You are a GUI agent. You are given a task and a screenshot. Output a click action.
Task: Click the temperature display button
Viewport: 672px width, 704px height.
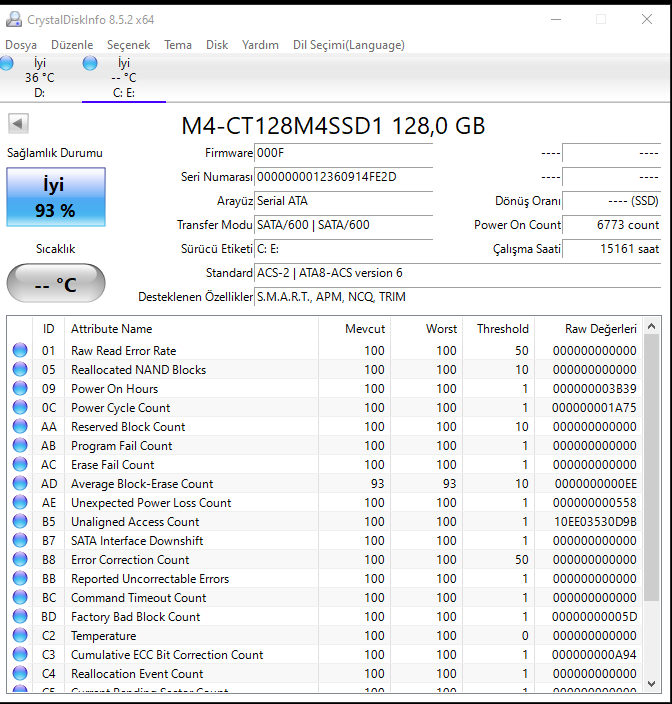[x=56, y=284]
